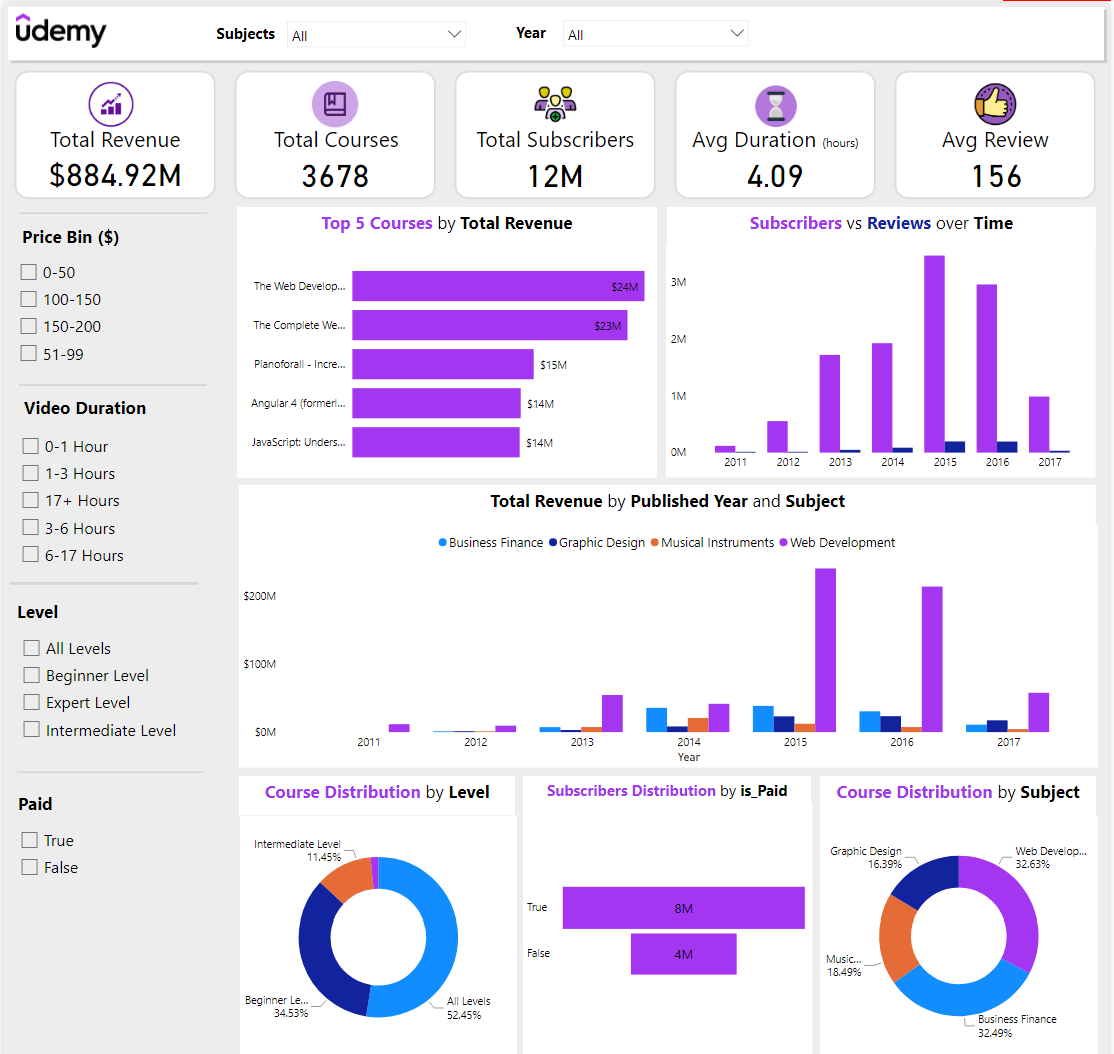The width and height of the screenshot is (1114, 1054).
Task: Click the Avg Duration hourglass icon
Action: [x=775, y=103]
